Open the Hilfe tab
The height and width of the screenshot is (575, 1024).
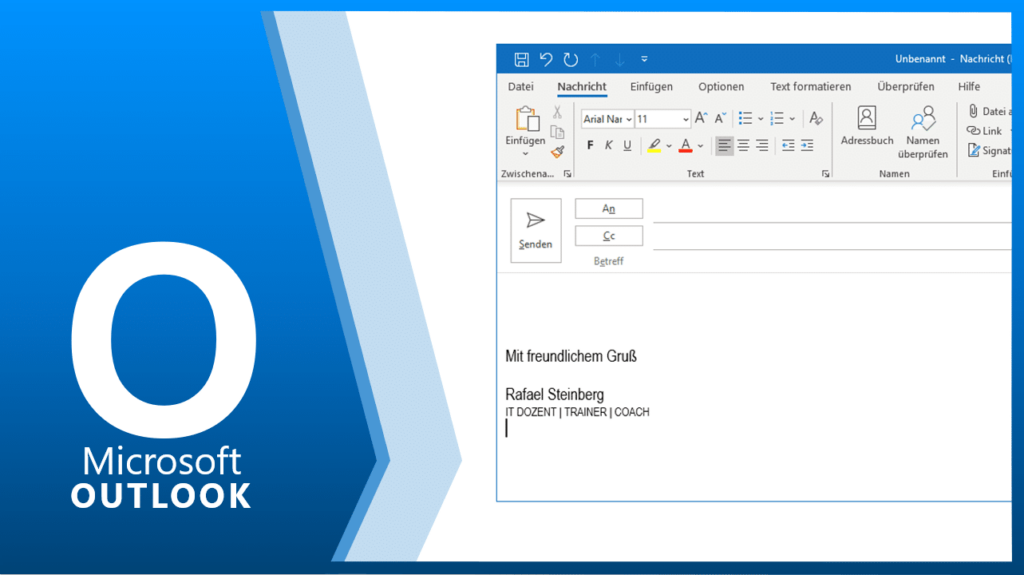pos(969,86)
